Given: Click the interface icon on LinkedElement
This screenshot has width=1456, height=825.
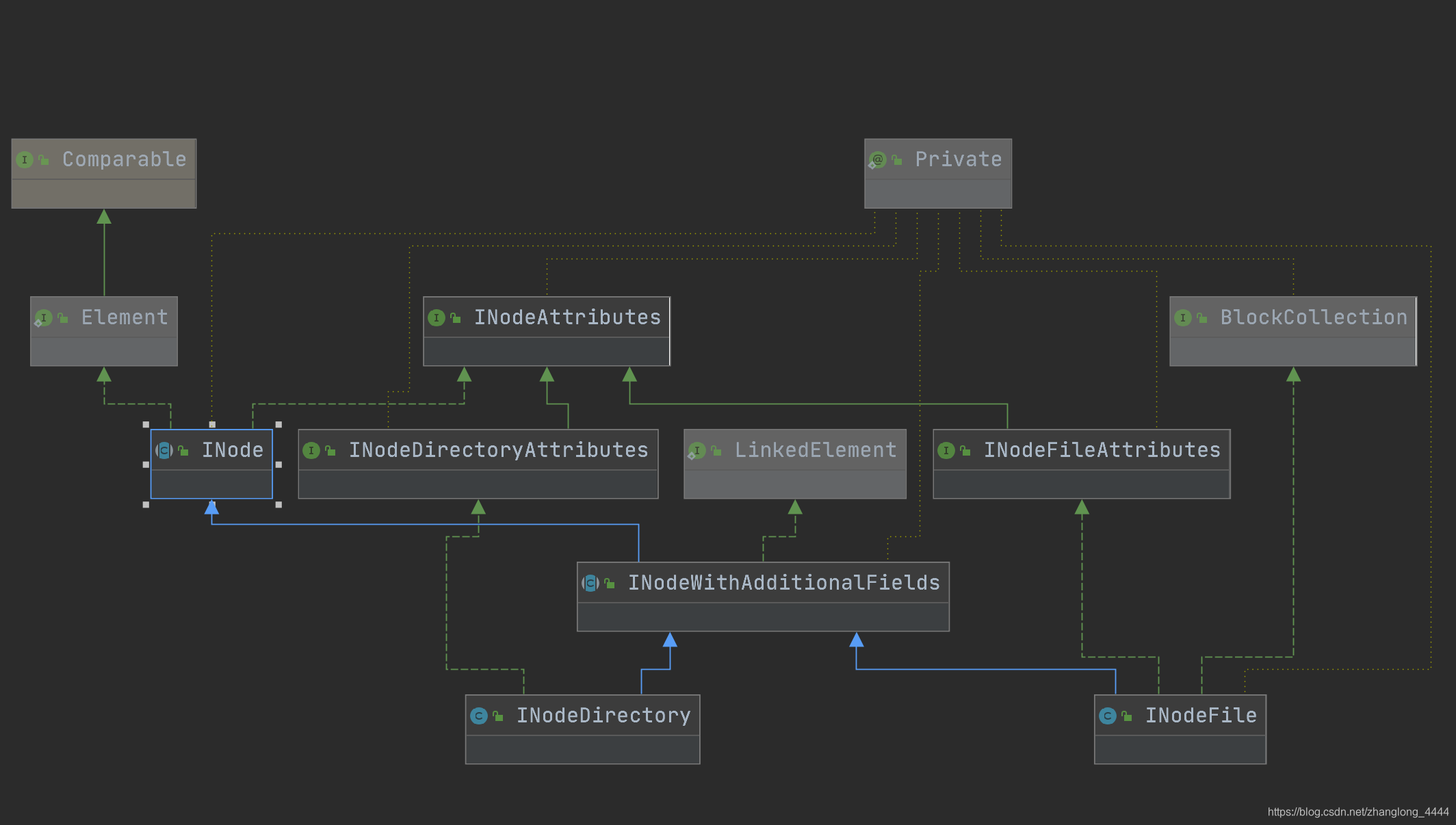Looking at the screenshot, I should click(699, 450).
